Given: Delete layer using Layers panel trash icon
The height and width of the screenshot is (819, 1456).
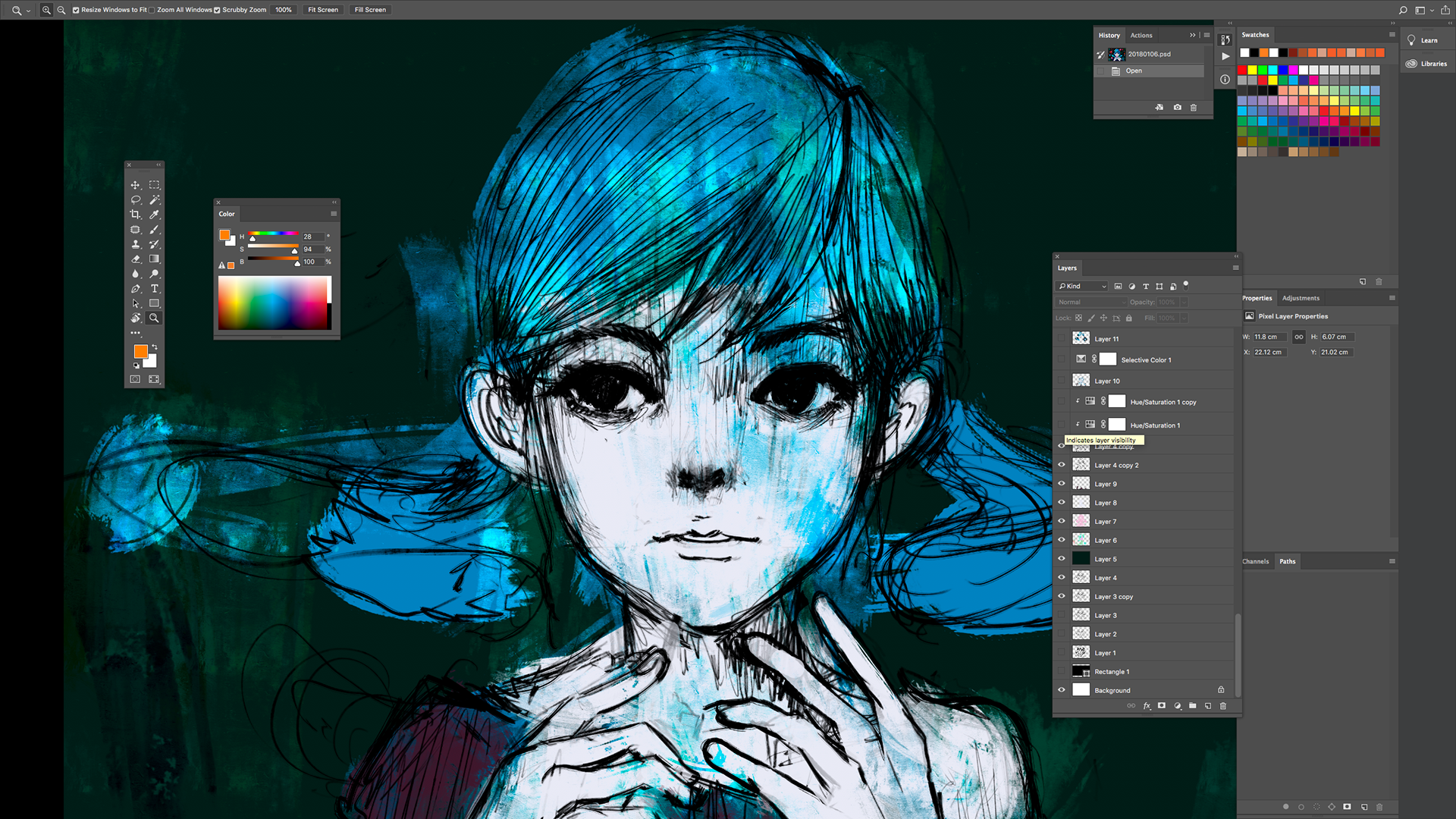Looking at the screenshot, I should (1222, 706).
